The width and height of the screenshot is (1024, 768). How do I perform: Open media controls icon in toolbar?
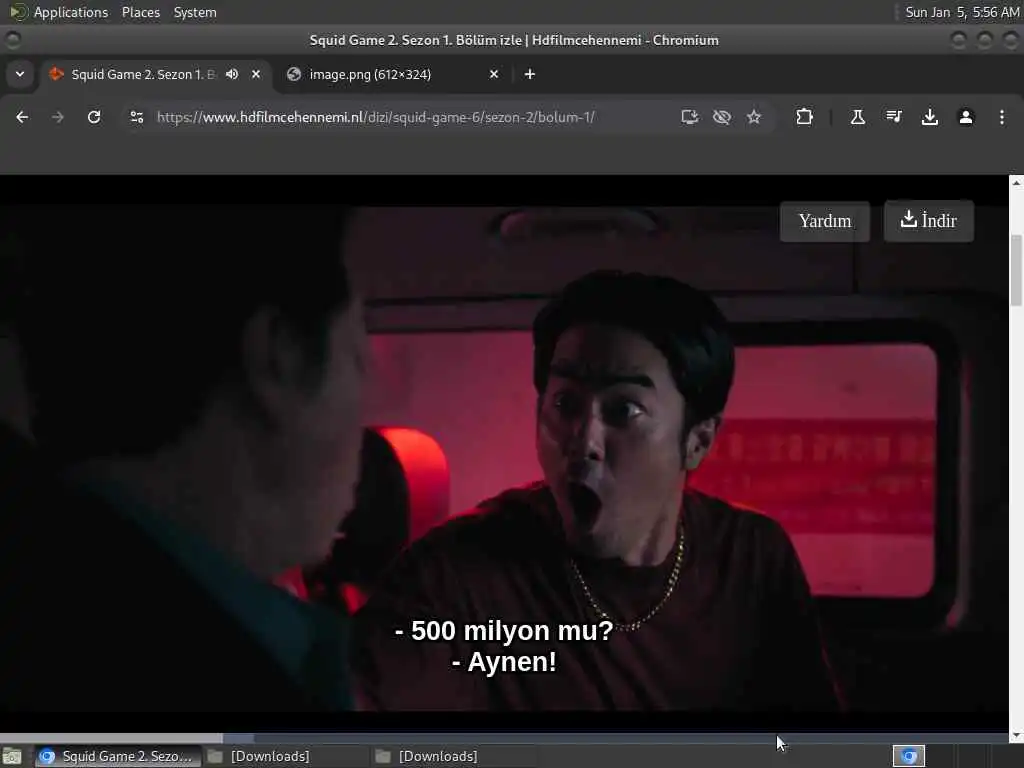pyautogui.click(x=894, y=117)
